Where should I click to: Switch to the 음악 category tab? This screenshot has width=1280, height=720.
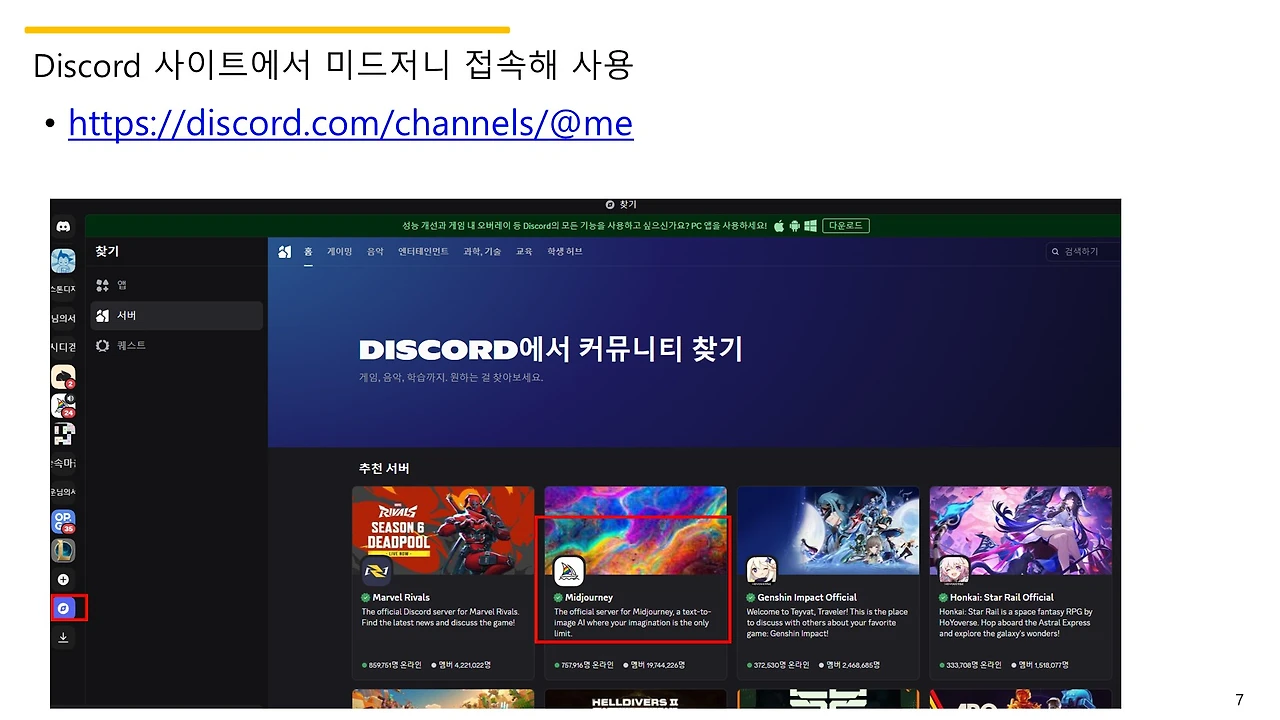click(x=374, y=251)
